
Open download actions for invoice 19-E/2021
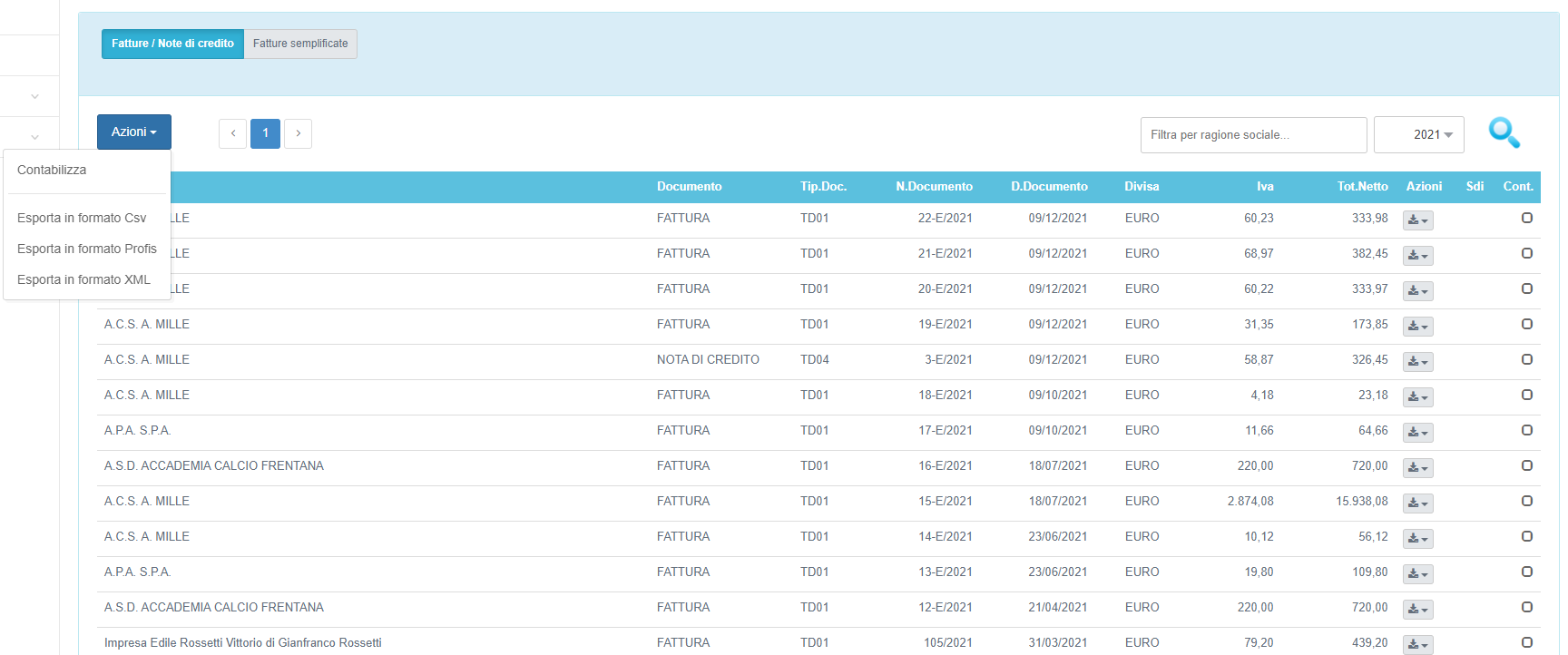click(x=1417, y=327)
